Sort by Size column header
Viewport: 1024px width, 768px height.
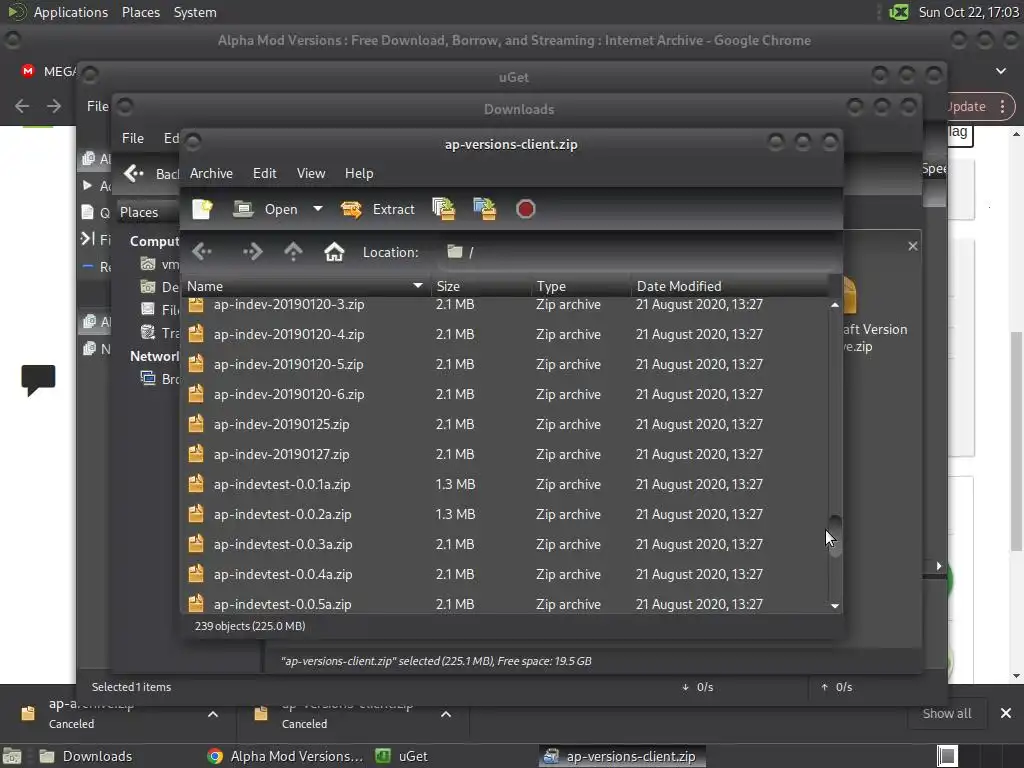tap(481, 286)
